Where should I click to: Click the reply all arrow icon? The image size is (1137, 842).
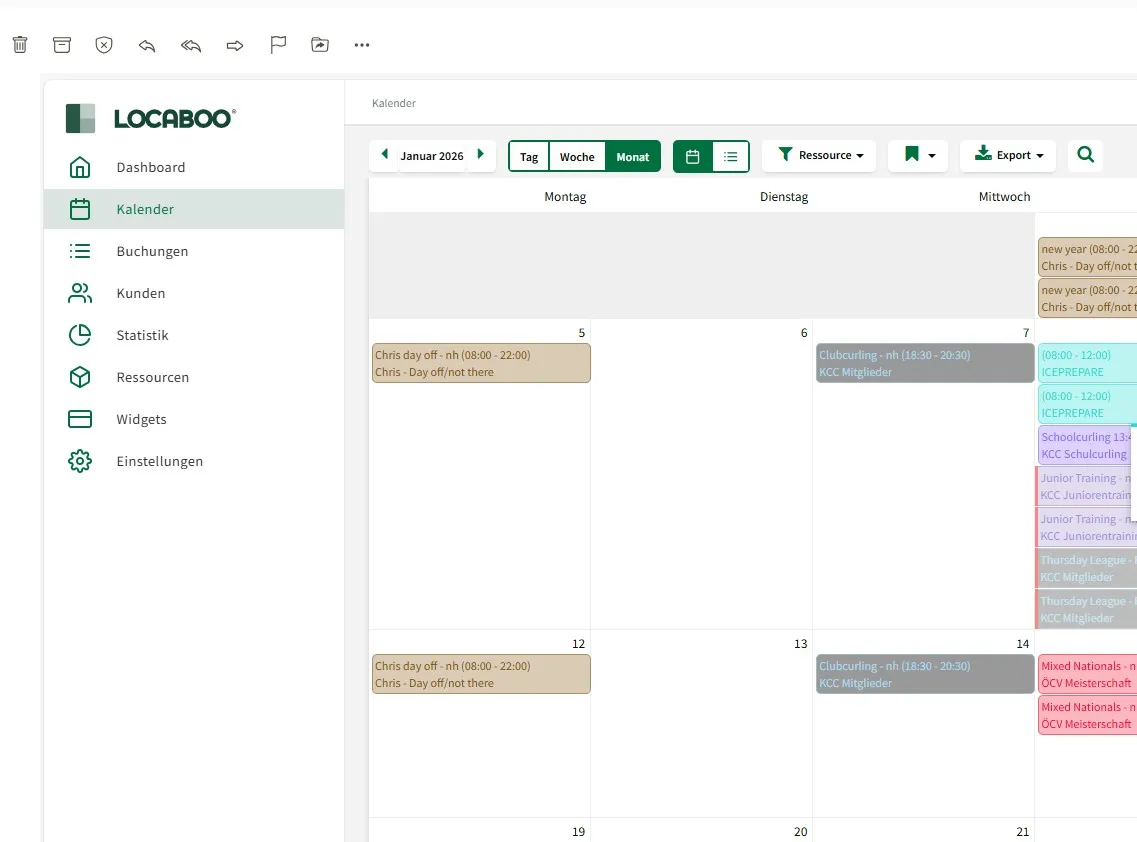coord(191,45)
